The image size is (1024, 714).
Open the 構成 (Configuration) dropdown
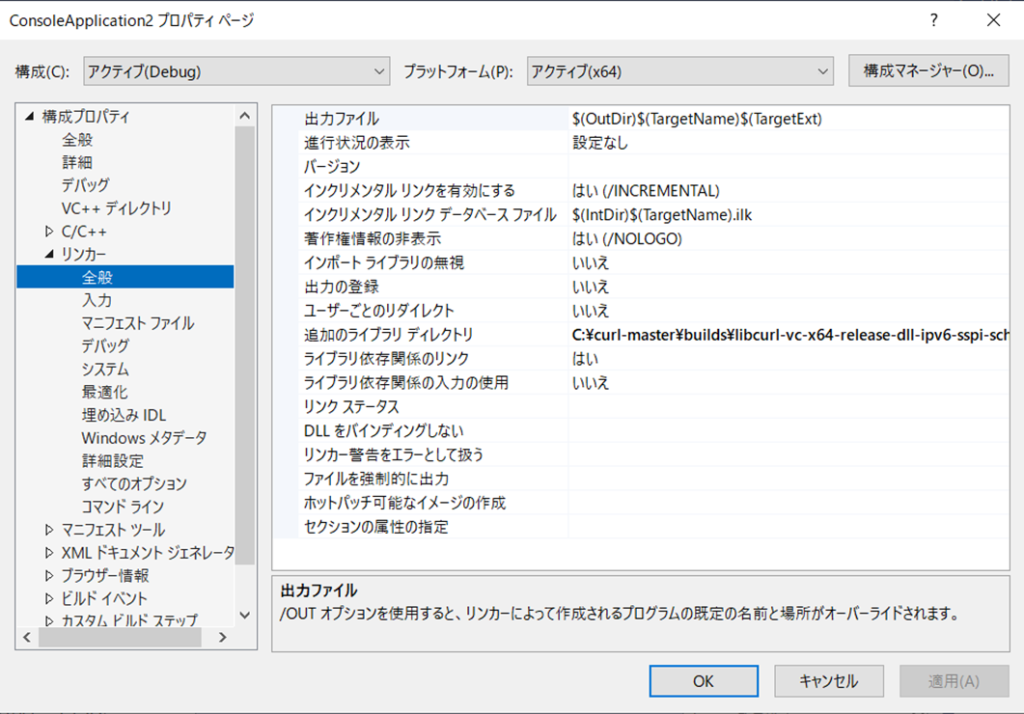236,71
